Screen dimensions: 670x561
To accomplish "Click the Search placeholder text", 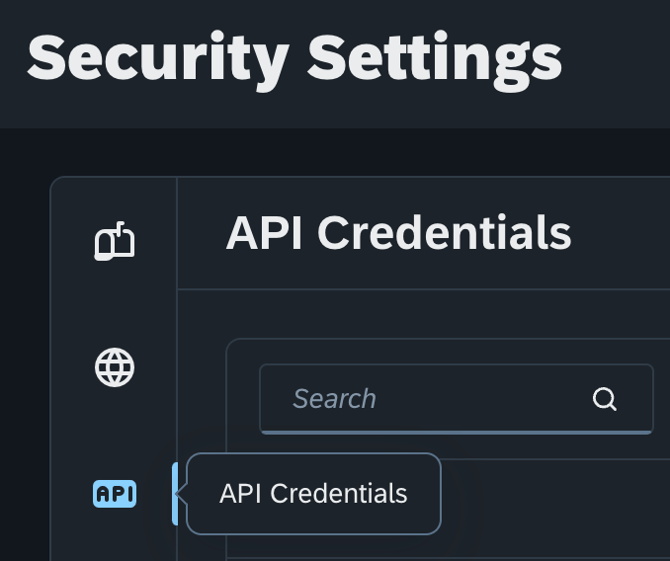I will tap(334, 399).
